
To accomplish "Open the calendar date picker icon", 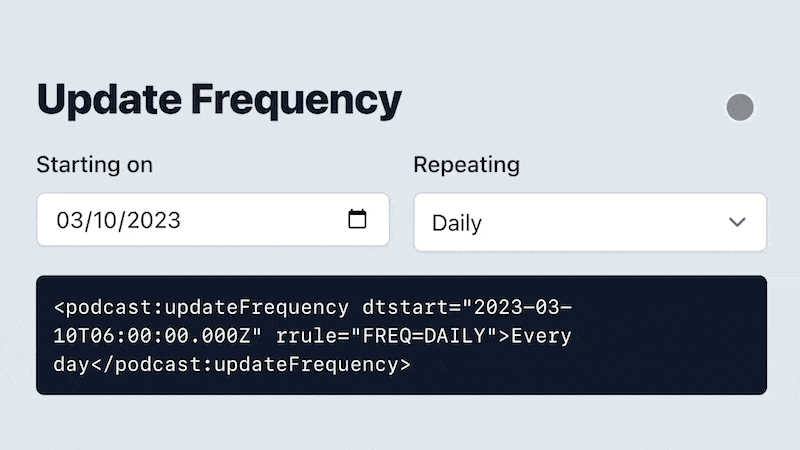I will [x=357, y=219].
